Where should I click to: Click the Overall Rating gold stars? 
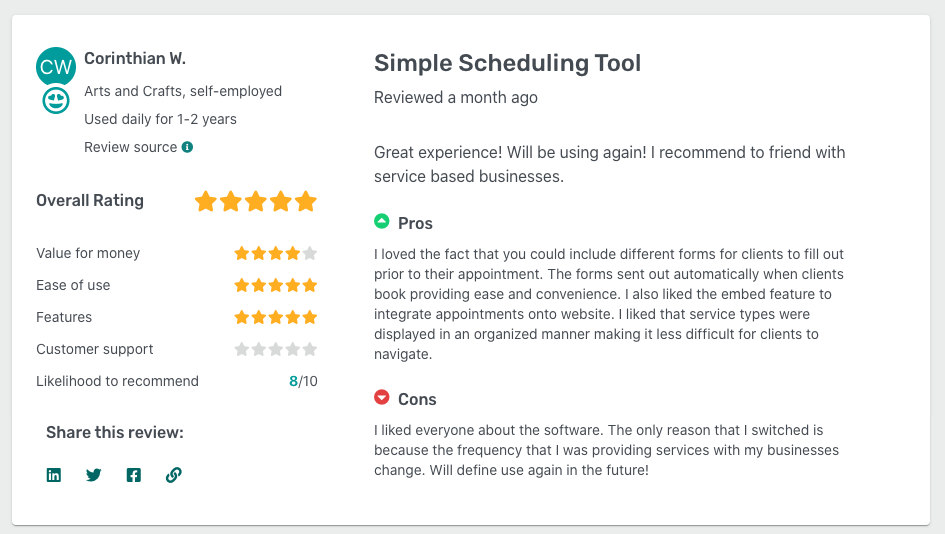255,201
